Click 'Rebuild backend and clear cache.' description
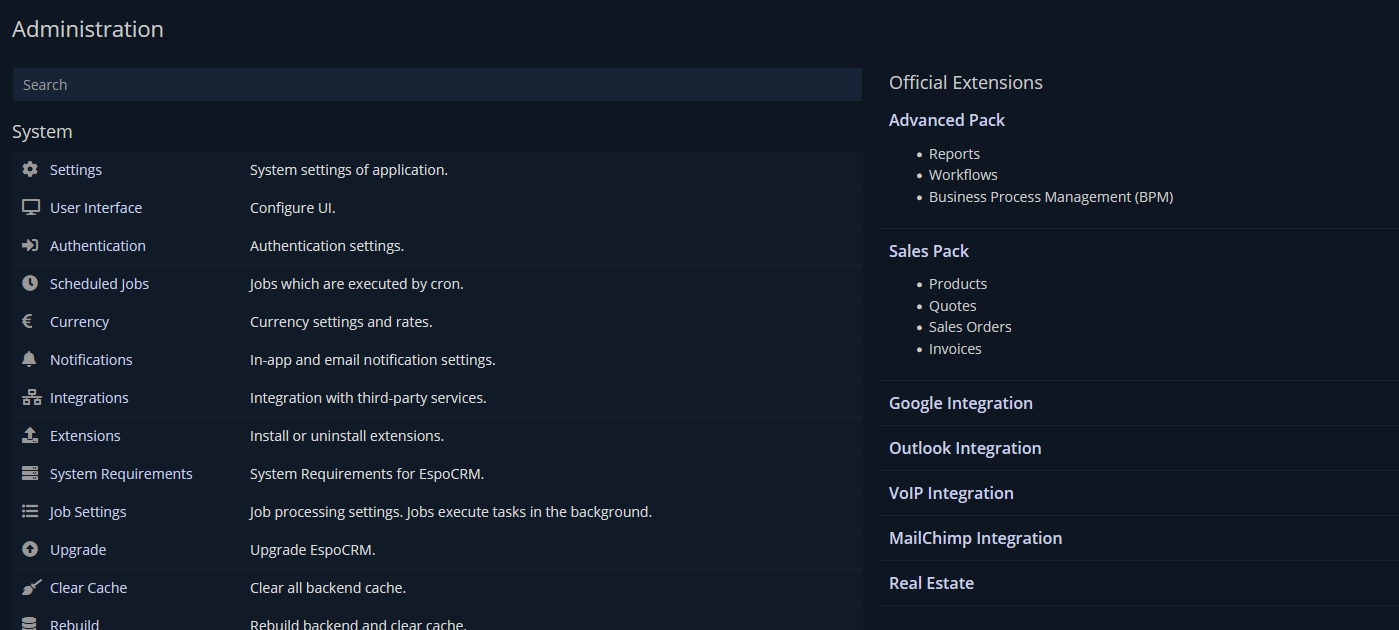The width and height of the screenshot is (1399, 630). click(x=358, y=624)
